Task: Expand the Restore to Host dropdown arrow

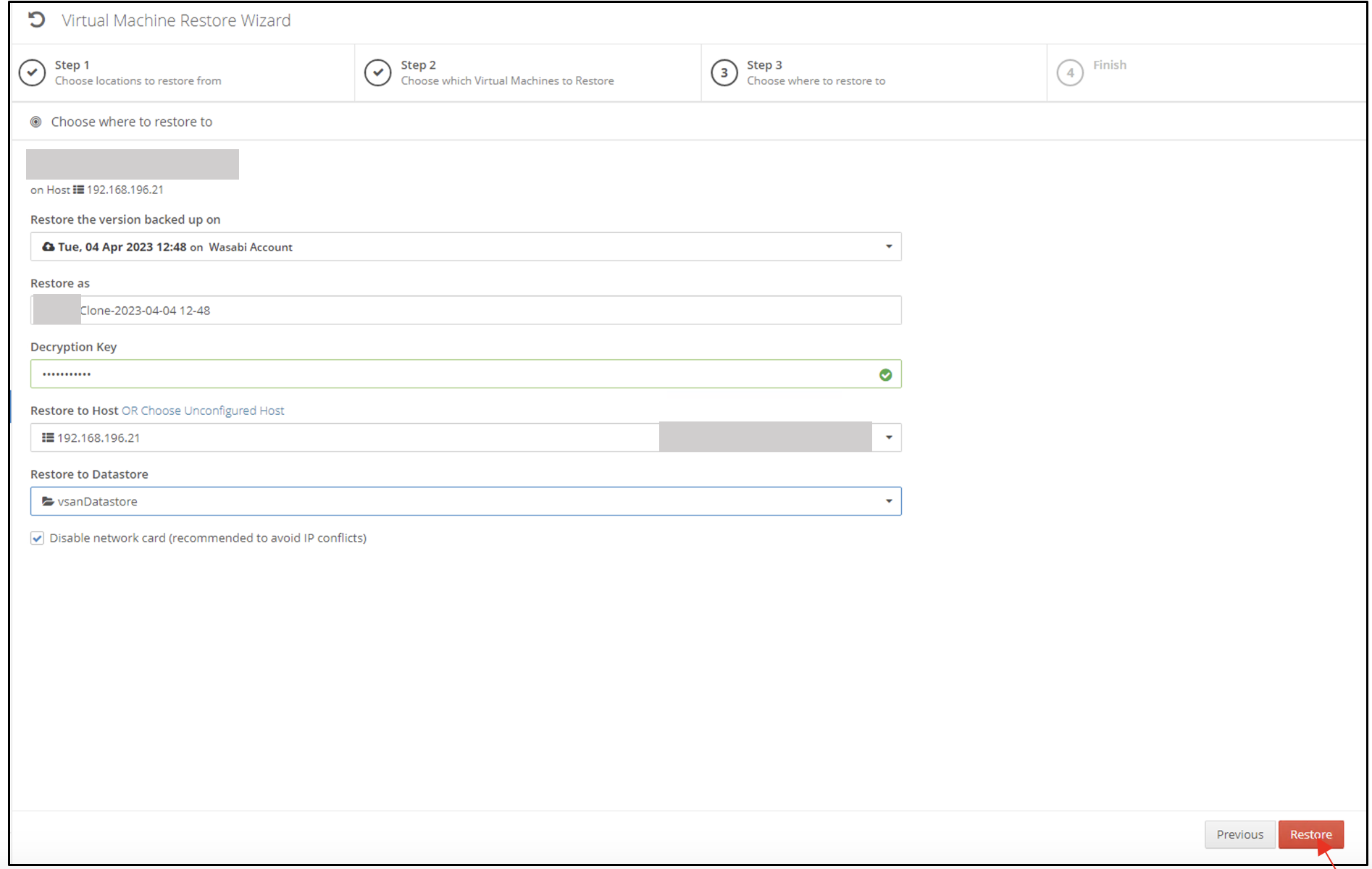Action: [x=889, y=437]
